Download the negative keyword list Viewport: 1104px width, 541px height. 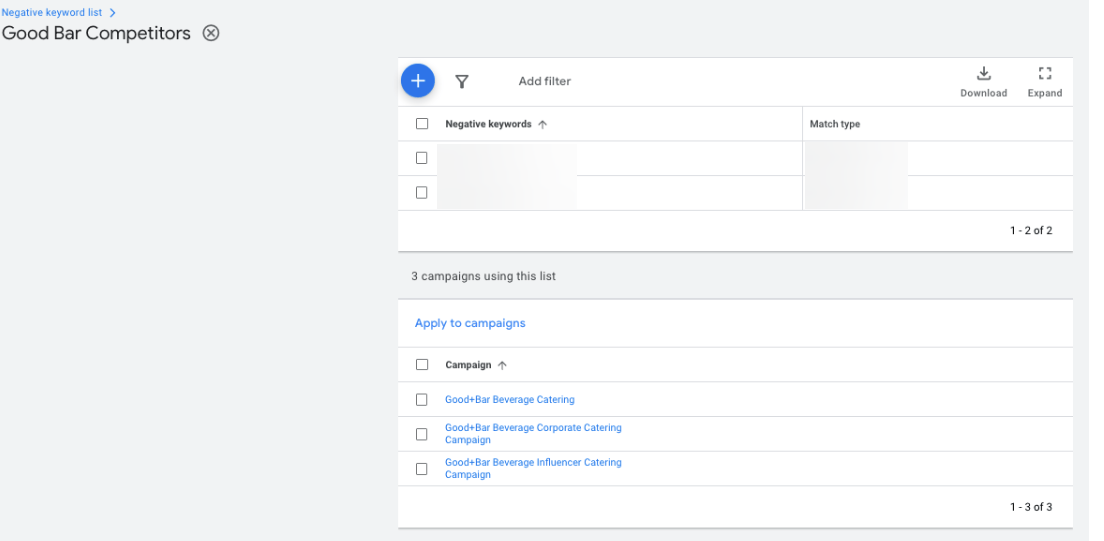[x=983, y=81]
